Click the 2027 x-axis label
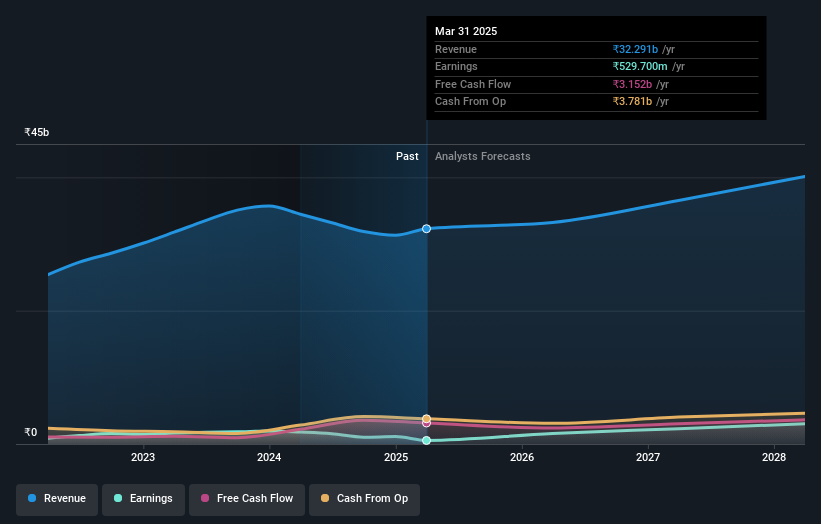 coord(648,458)
